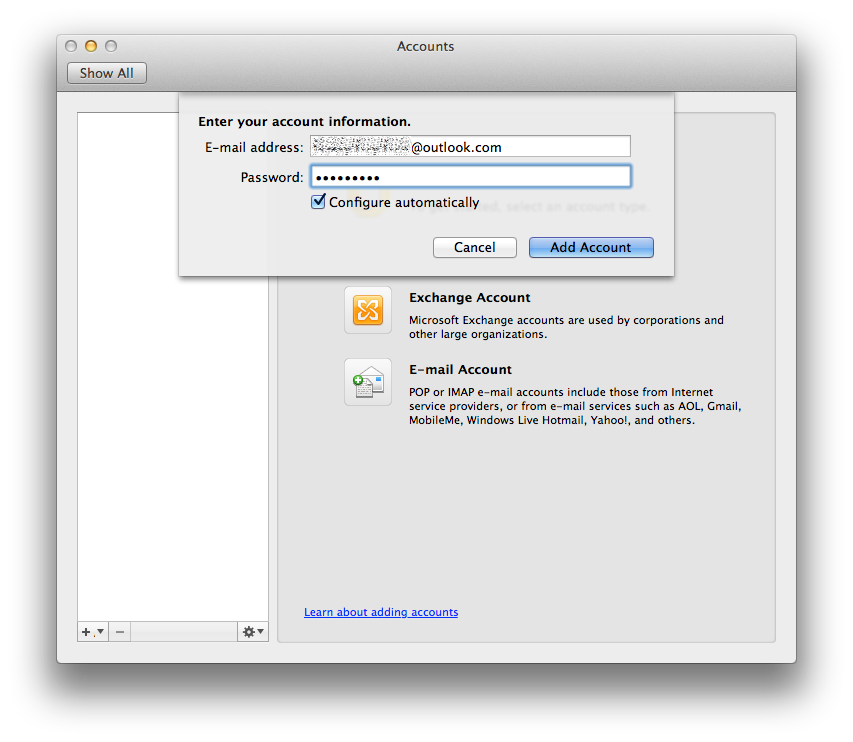Image resolution: width=853 pixels, height=742 pixels.
Task: Select the Exchange Account heading text
Action: pos(469,298)
